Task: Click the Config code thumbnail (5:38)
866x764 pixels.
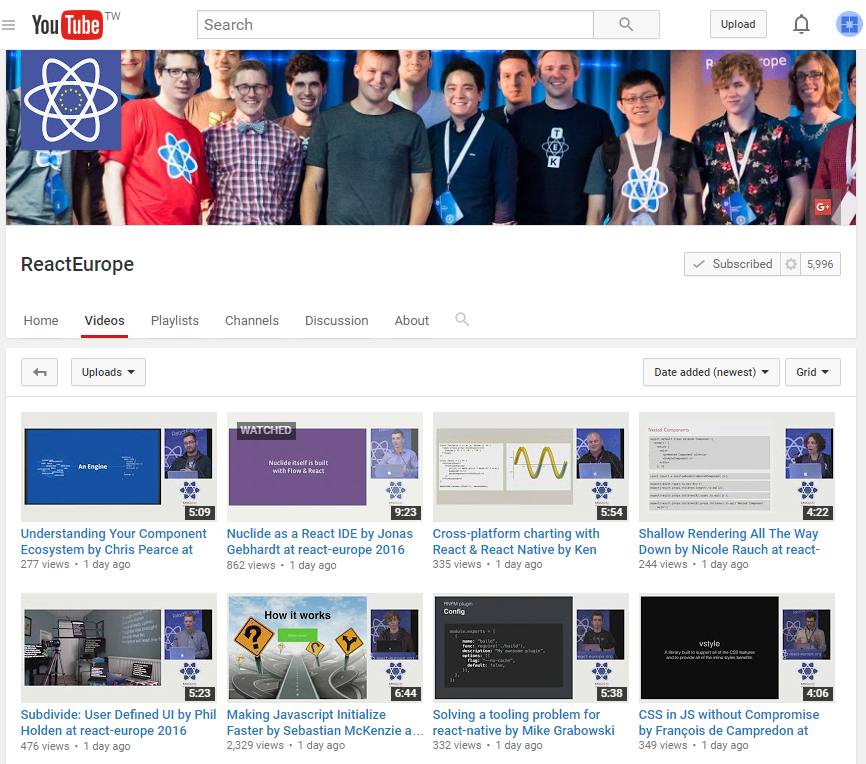Action: pos(531,648)
